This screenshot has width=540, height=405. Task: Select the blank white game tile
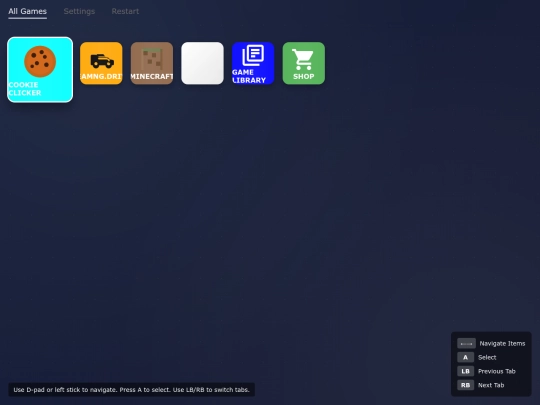(x=202, y=63)
